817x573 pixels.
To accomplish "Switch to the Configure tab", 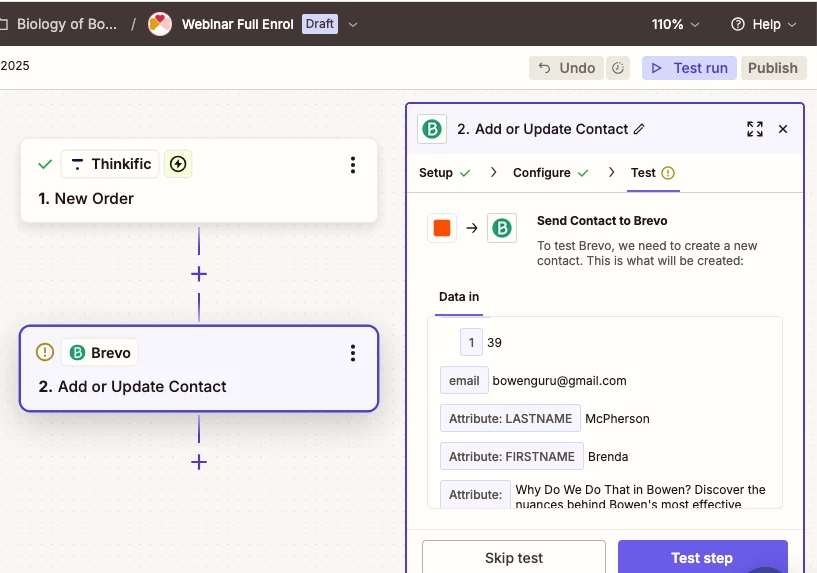I will tap(550, 173).
